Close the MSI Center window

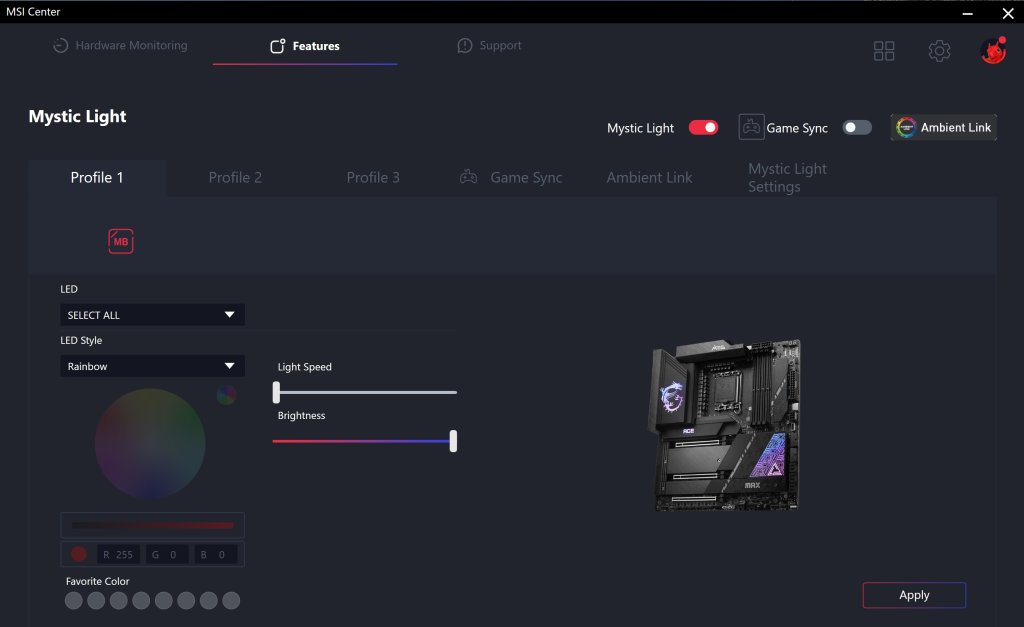[x=1008, y=12]
